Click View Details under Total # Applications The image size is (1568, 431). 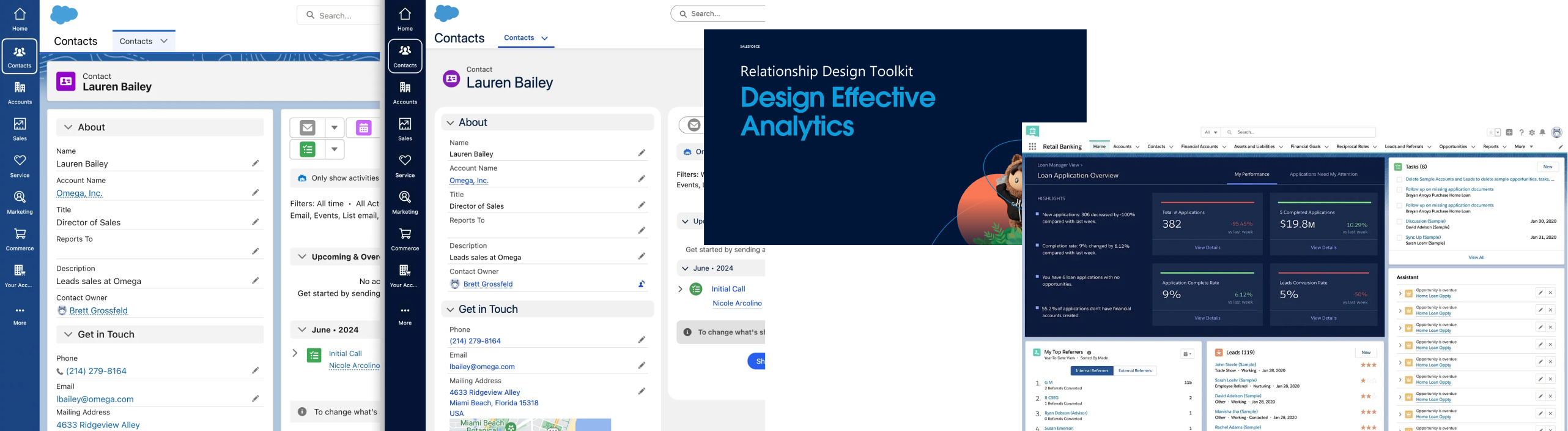click(x=1207, y=248)
